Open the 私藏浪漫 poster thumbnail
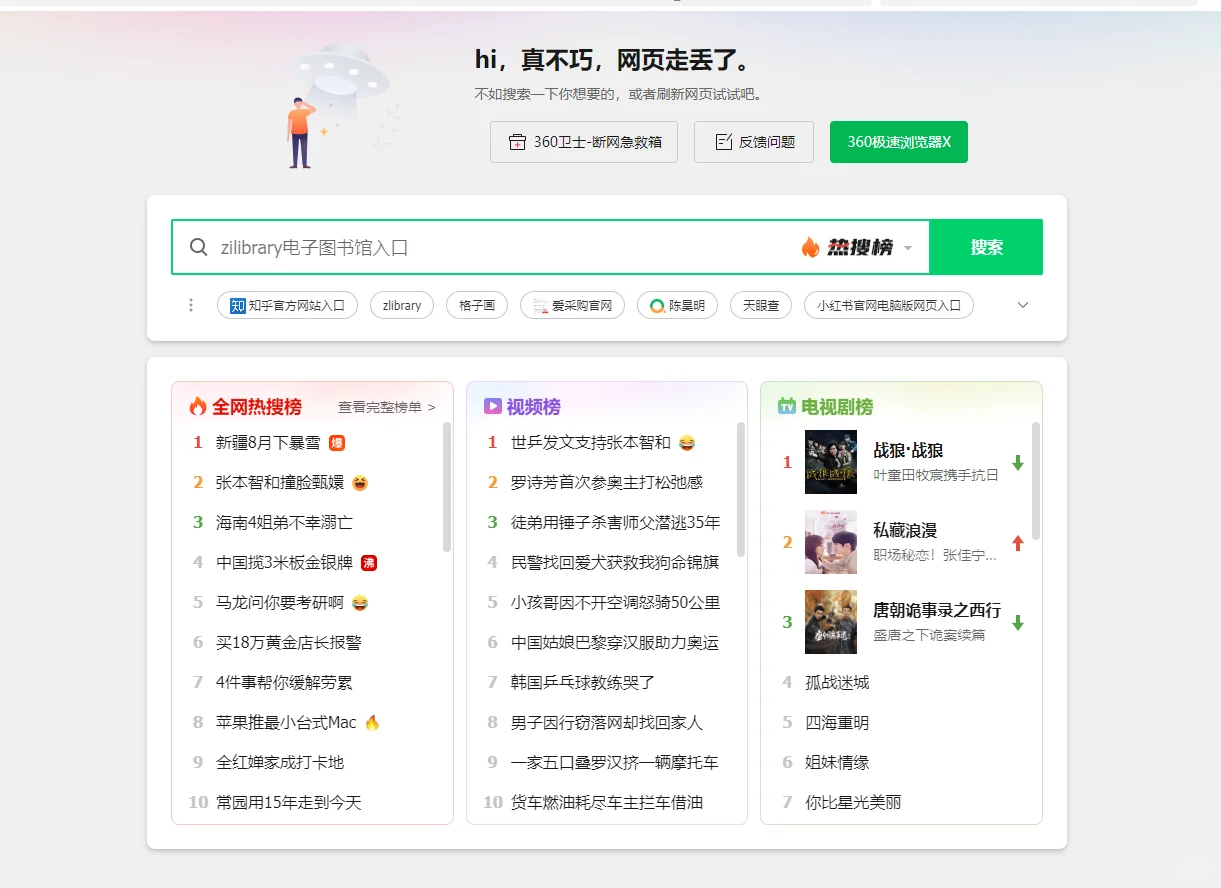This screenshot has height=888, width=1221. click(x=831, y=542)
